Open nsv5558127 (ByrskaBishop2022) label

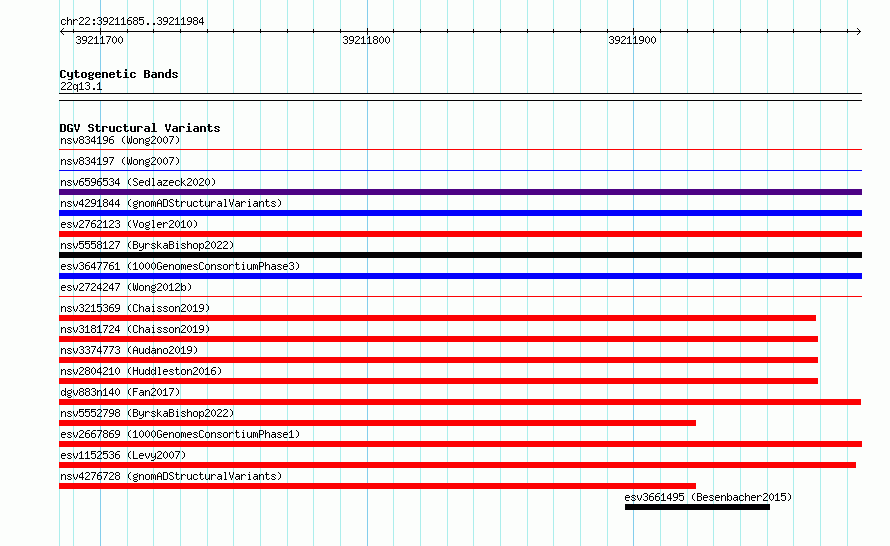[x=147, y=245]
